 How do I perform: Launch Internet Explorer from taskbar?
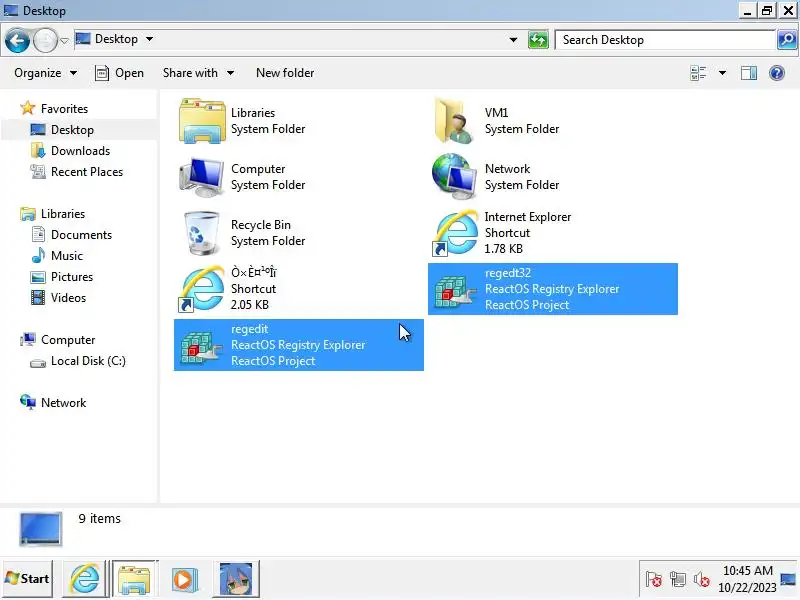click(85, 579)
